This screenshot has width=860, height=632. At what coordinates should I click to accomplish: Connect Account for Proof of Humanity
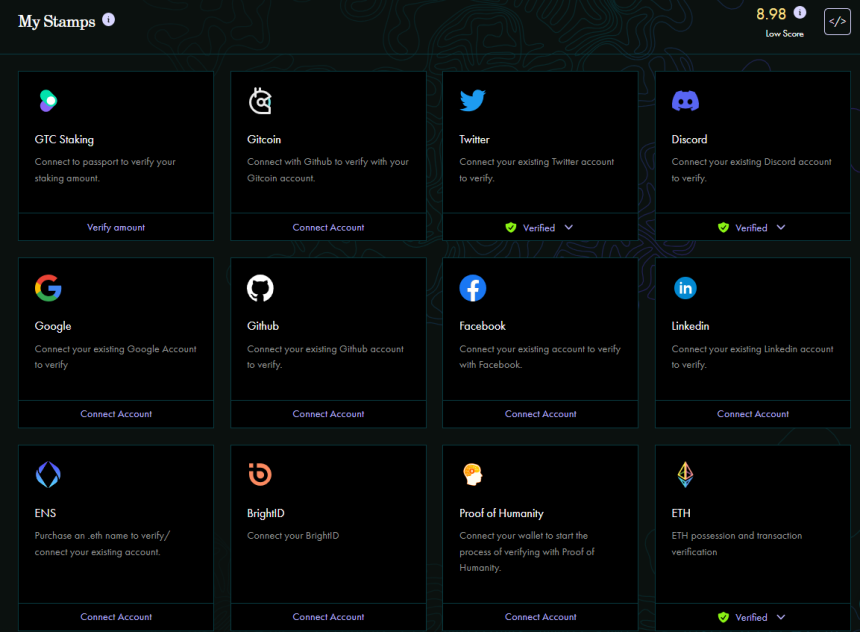coord(540,617)
